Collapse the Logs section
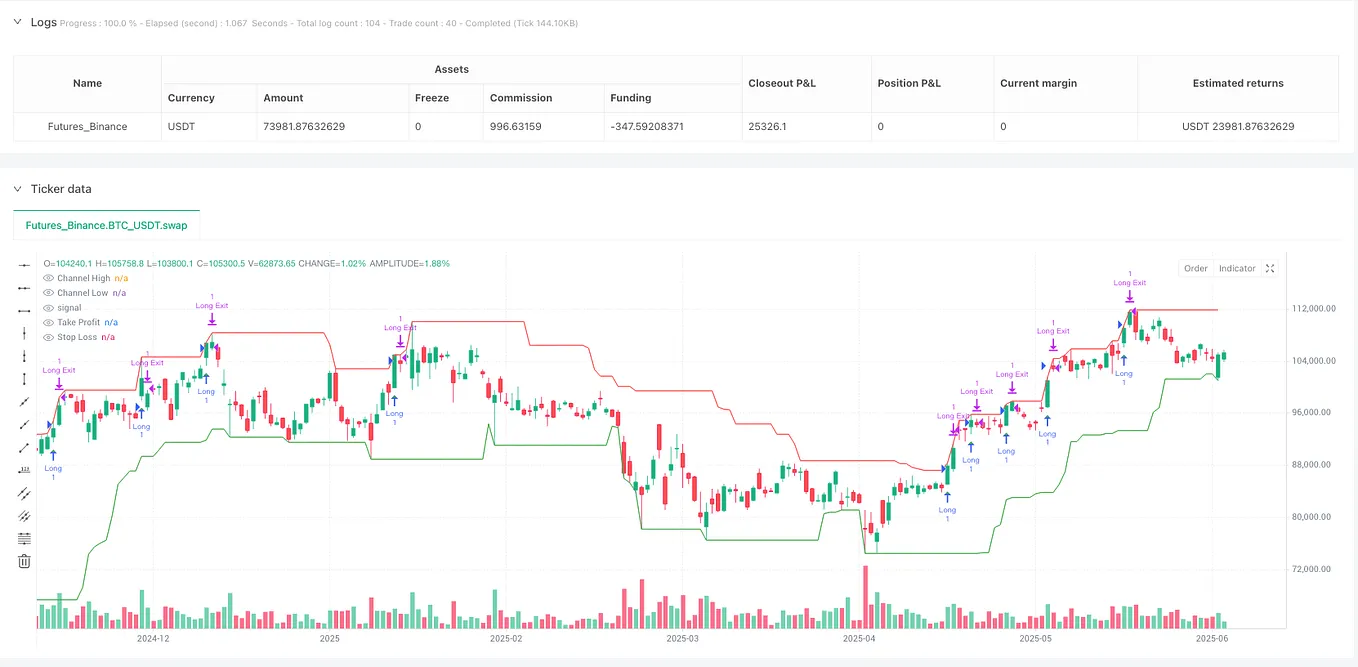The width and height of the screenshot is (1358, 667). click(16, 21)
